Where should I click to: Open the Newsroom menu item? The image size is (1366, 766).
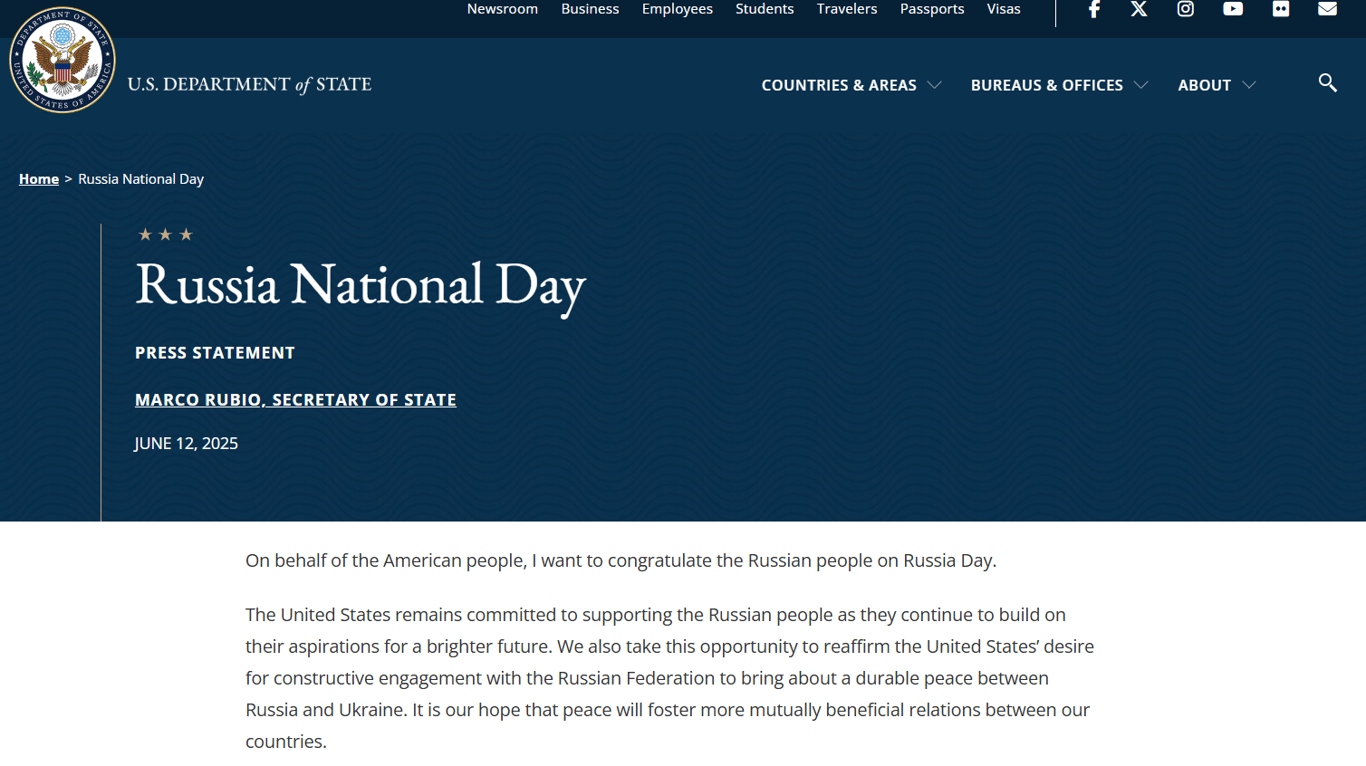[x=502, y=9]
